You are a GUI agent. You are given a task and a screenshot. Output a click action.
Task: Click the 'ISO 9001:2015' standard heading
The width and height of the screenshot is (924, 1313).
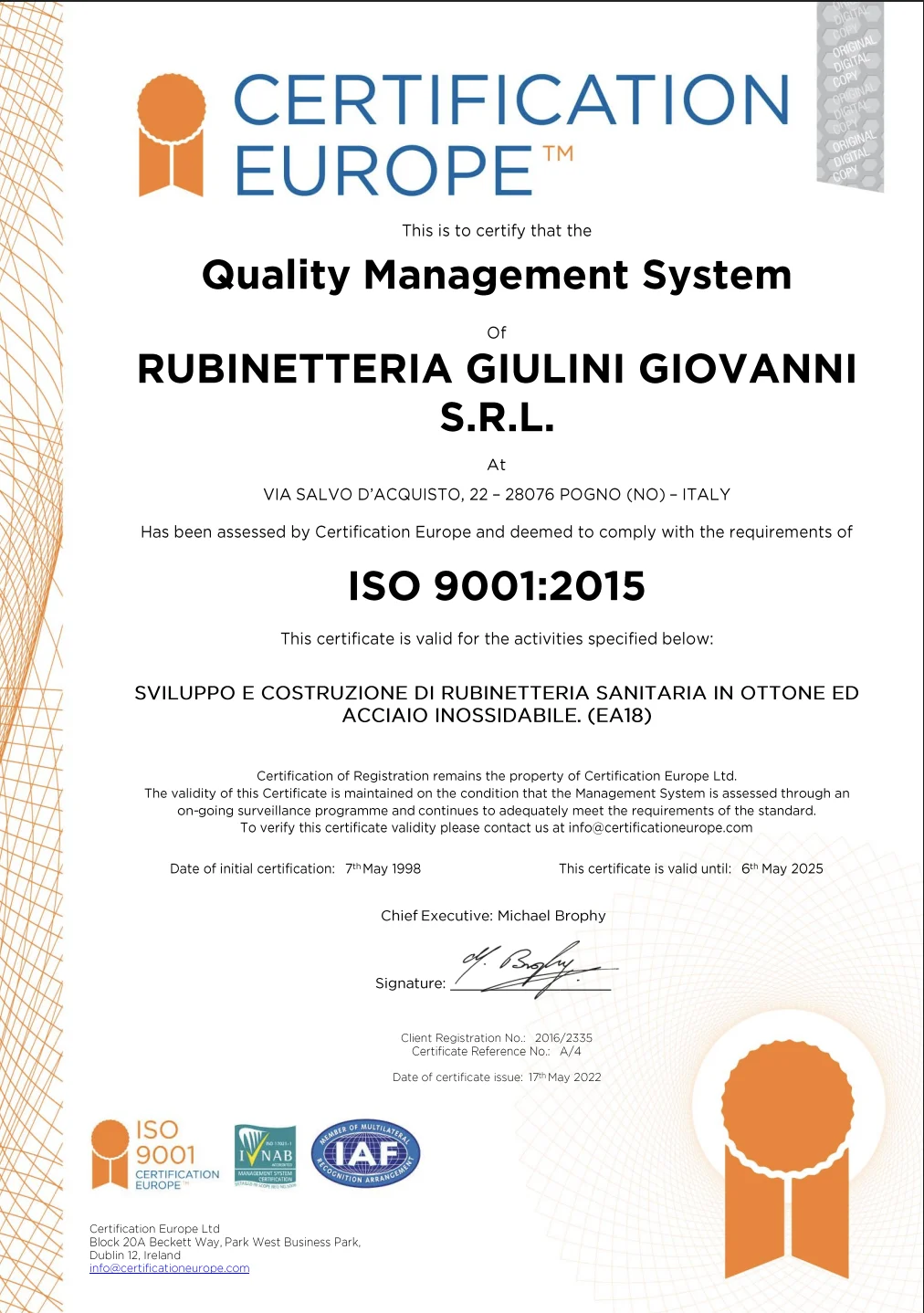497,586
